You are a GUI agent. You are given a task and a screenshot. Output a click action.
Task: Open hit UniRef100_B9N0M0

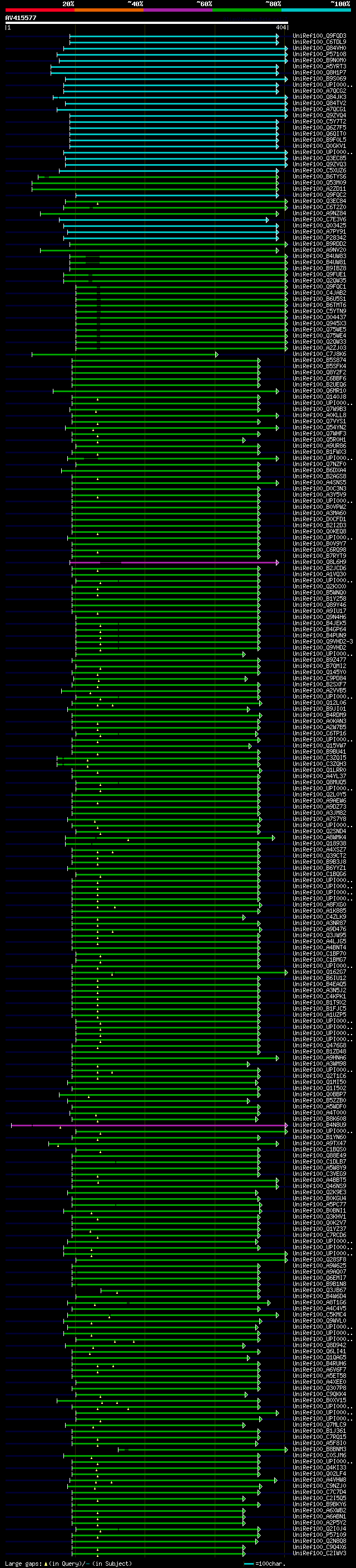(319, 60)
